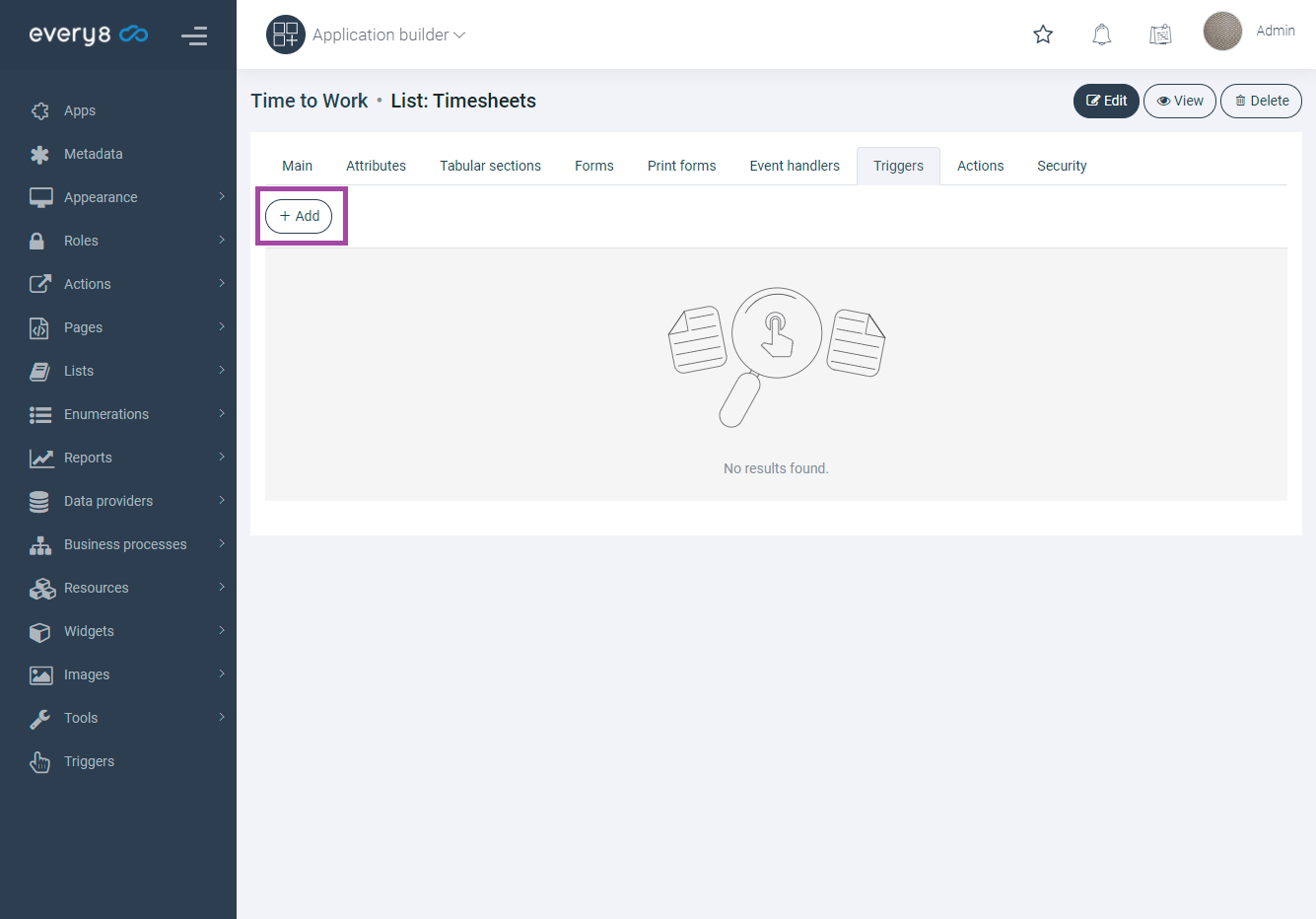Screen dimensions: 1316x919
Task: Click the Time to Work breadcrumb
Action: coord(309,101)
